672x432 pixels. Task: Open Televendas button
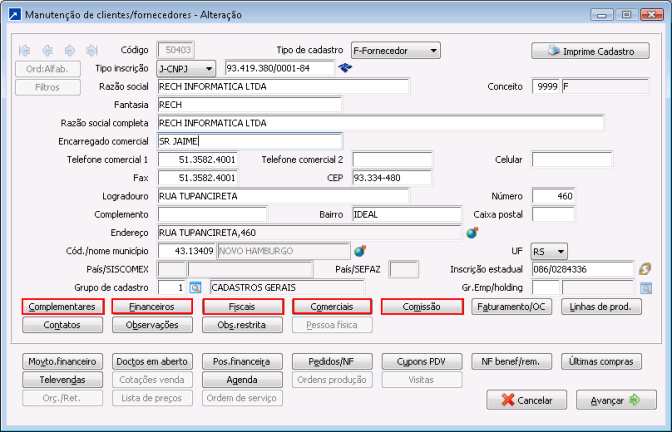63,380
